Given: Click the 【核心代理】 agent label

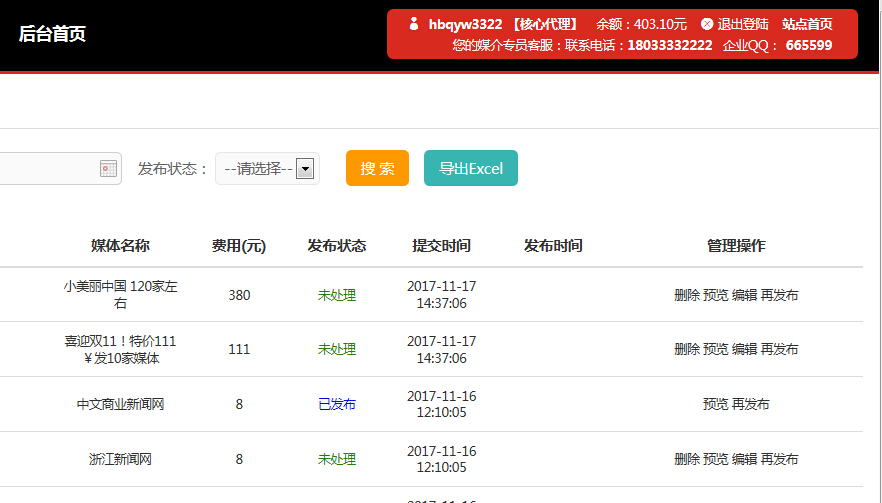Looking at the screenshot, I should click(544, 24).
